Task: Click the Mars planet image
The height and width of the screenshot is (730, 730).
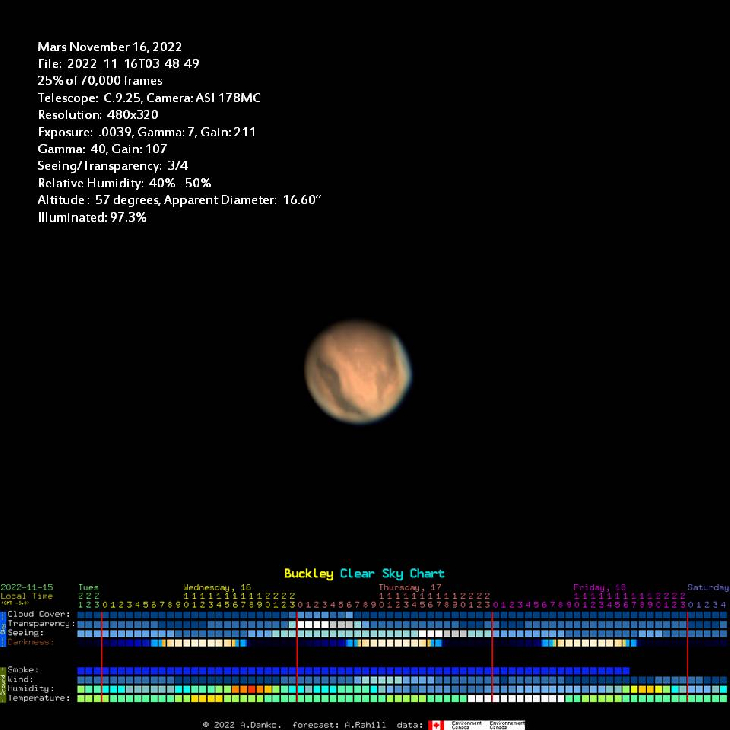Action: click(357, 371)
